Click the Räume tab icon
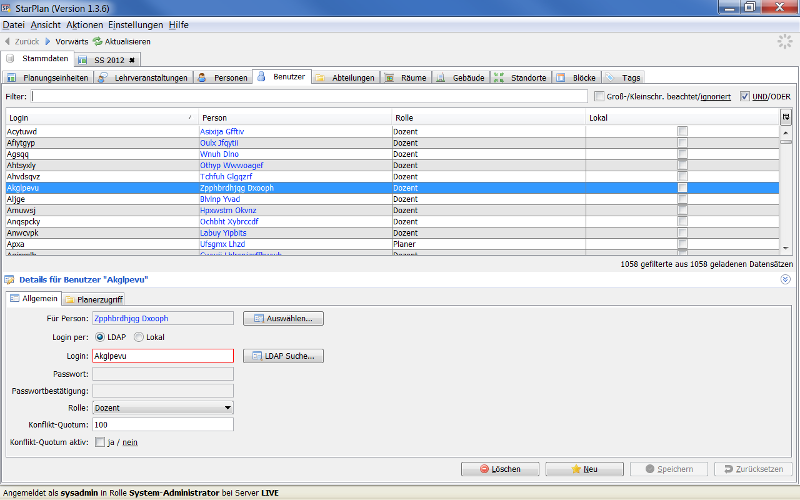Image resolution: width=800 pixels, height=500 pixels. [x=389, y=78]
